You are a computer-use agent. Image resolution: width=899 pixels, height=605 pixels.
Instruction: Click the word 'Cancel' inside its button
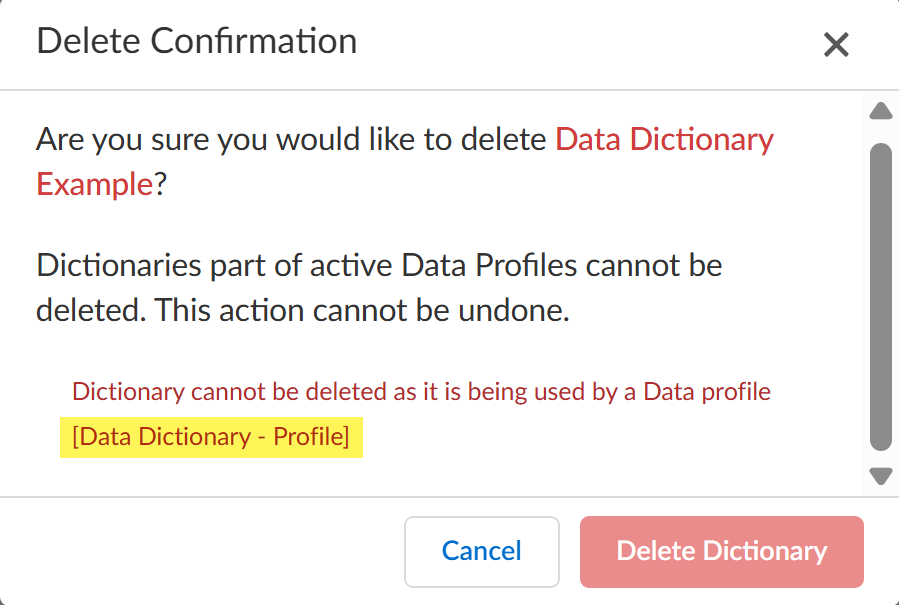pyautogui.click(x=482, y=551)
